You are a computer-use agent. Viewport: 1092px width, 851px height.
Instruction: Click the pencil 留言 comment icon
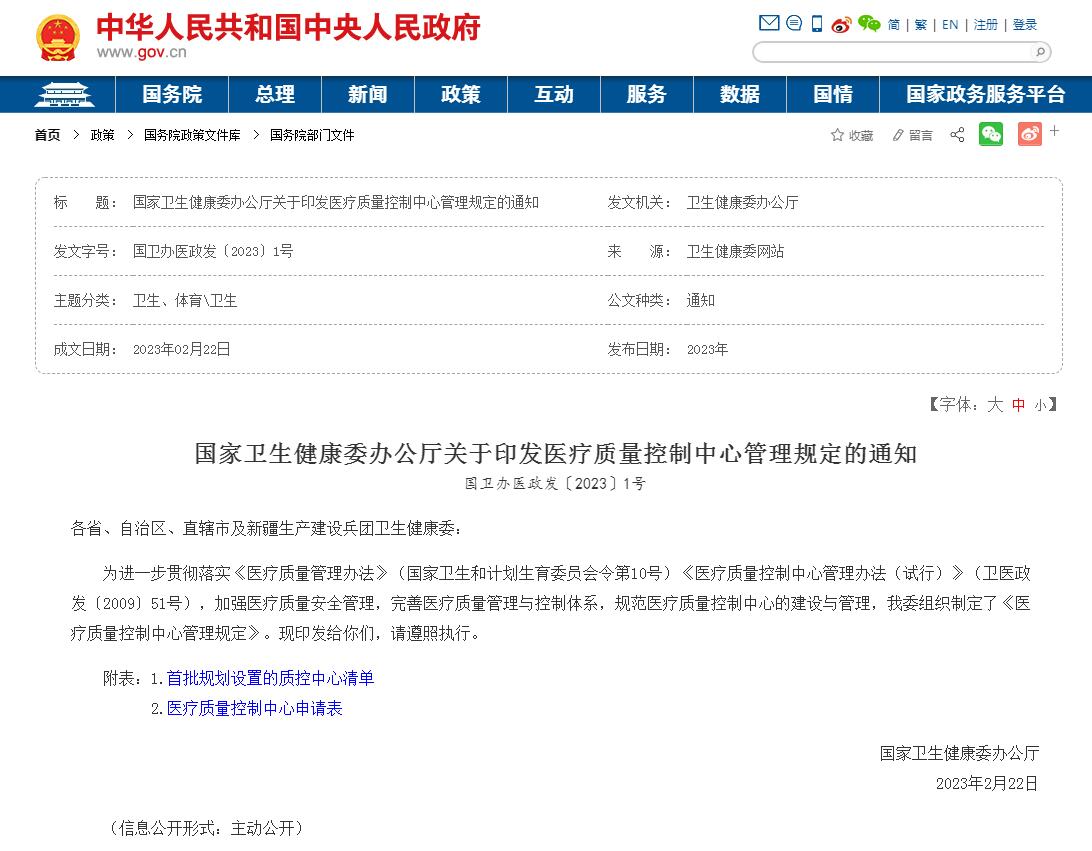pos(912,135)
